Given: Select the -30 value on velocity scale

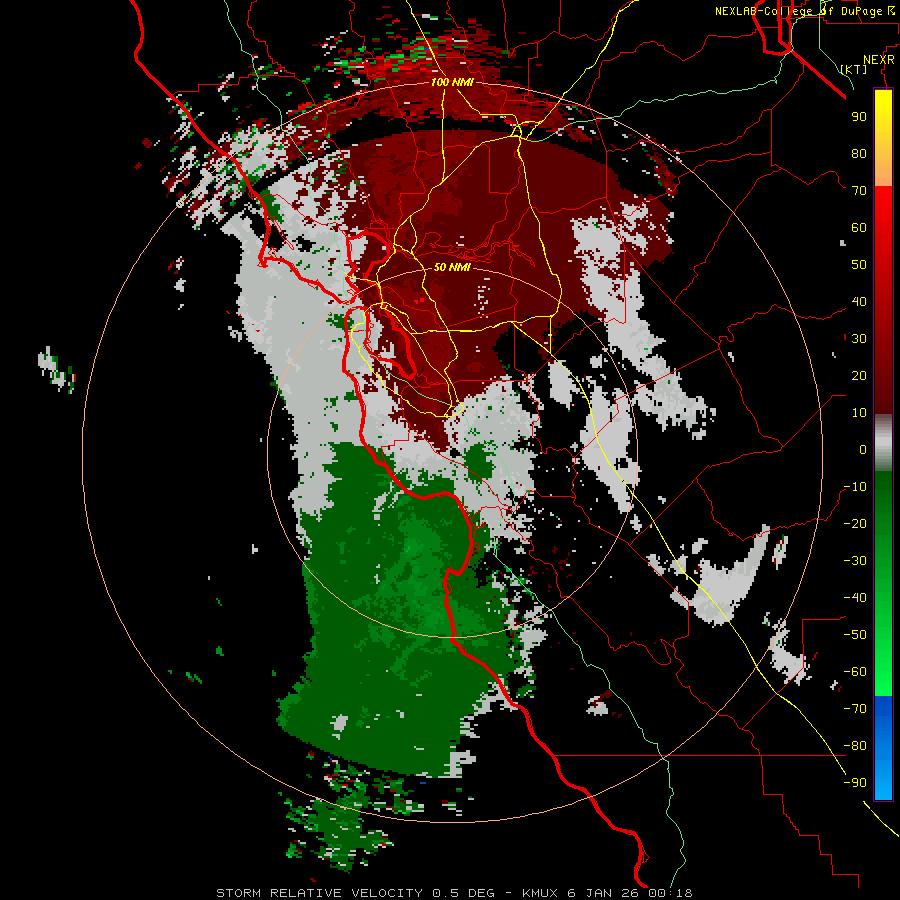Looking at the screenshot, I should click(855, 561).
